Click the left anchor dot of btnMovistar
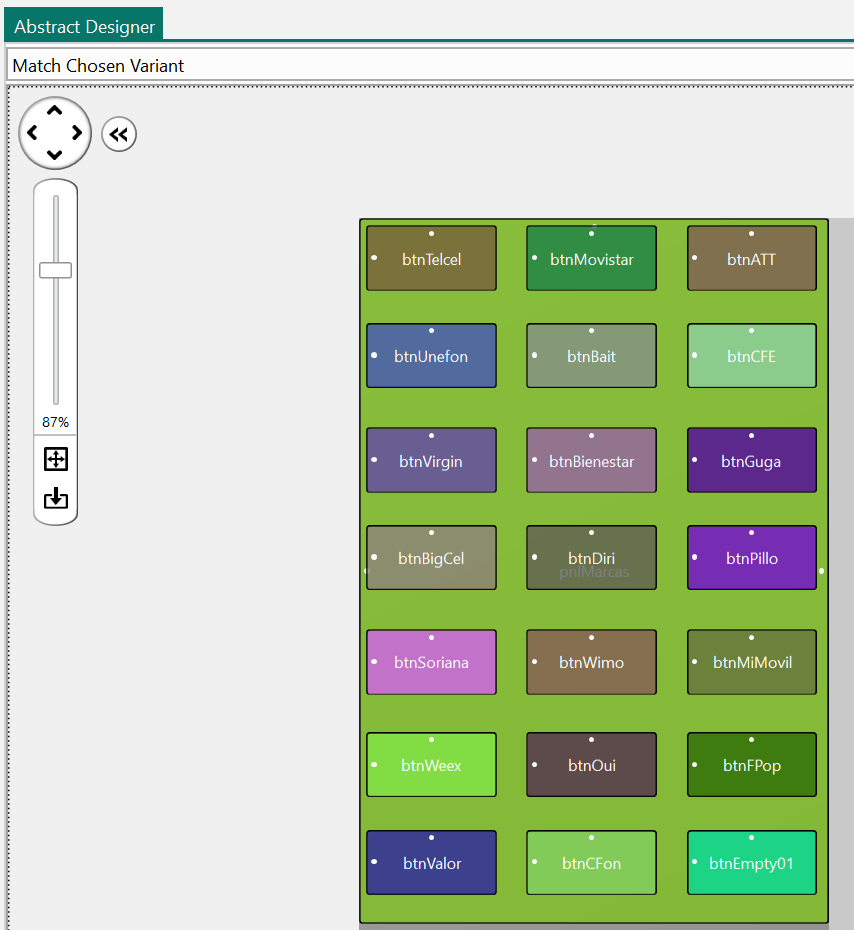 click(x=534, y=258)
